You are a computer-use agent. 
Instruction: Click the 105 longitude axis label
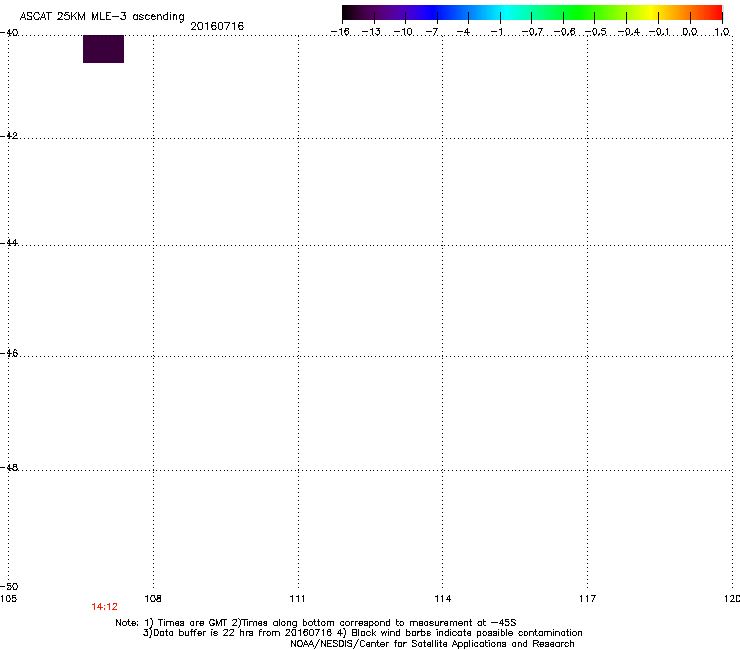pos(8,599)
